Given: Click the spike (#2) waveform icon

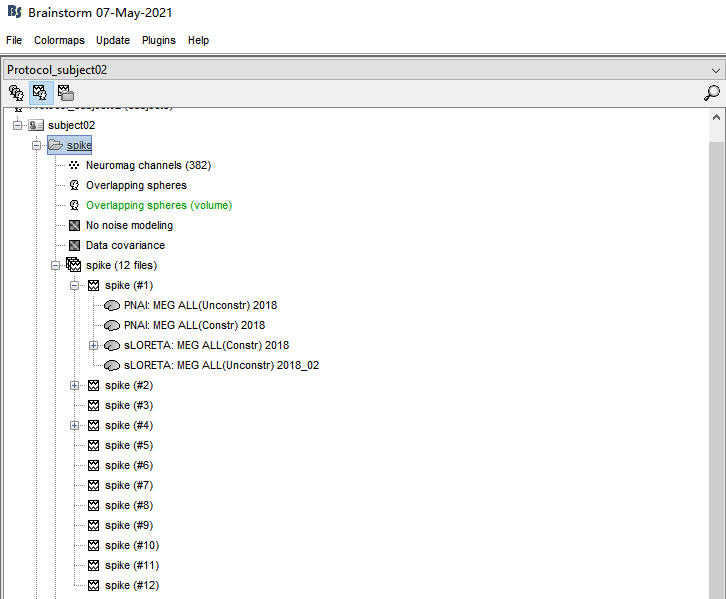Looking at the screenshot, I should pos(94,385).
